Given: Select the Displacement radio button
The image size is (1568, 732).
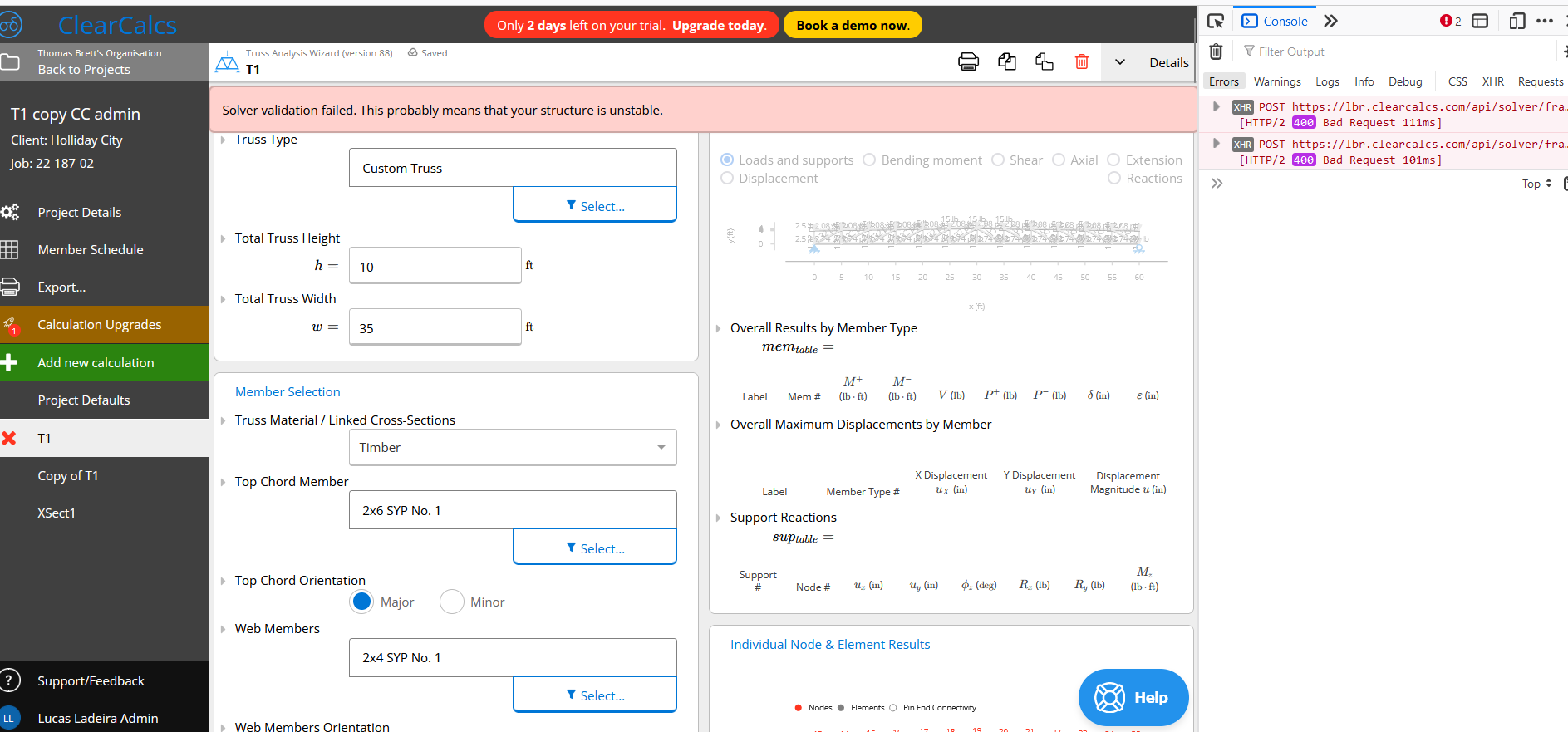Looking at the screenshot, I should tap(727, 178).
